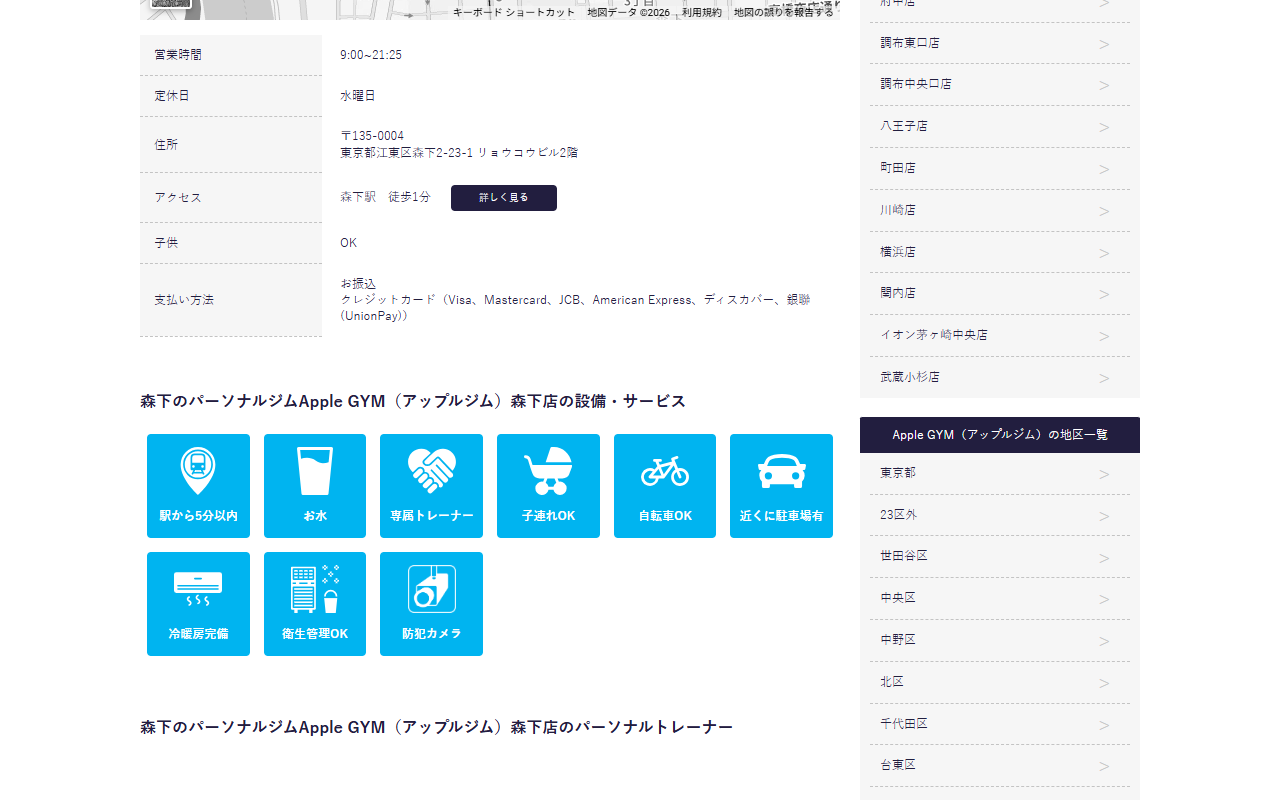Open the 武蔵小杉店 store link
The image size is (1280, 800).
1000,378
